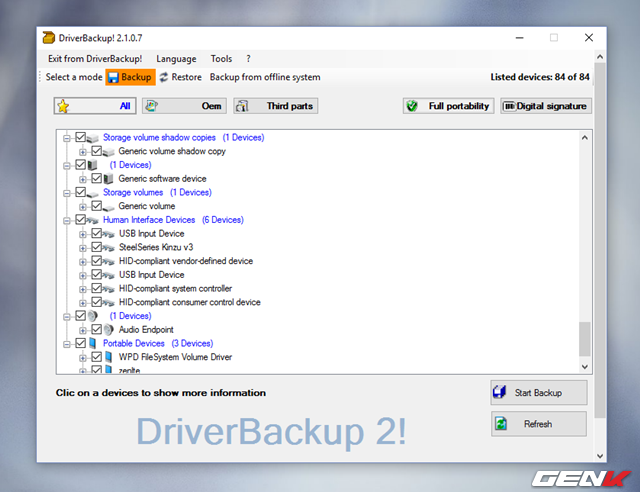This screenshot has width=640, height=492.
Task: Toggle Full portability filter
Action: pyautogui.click(x=448, y=106)
